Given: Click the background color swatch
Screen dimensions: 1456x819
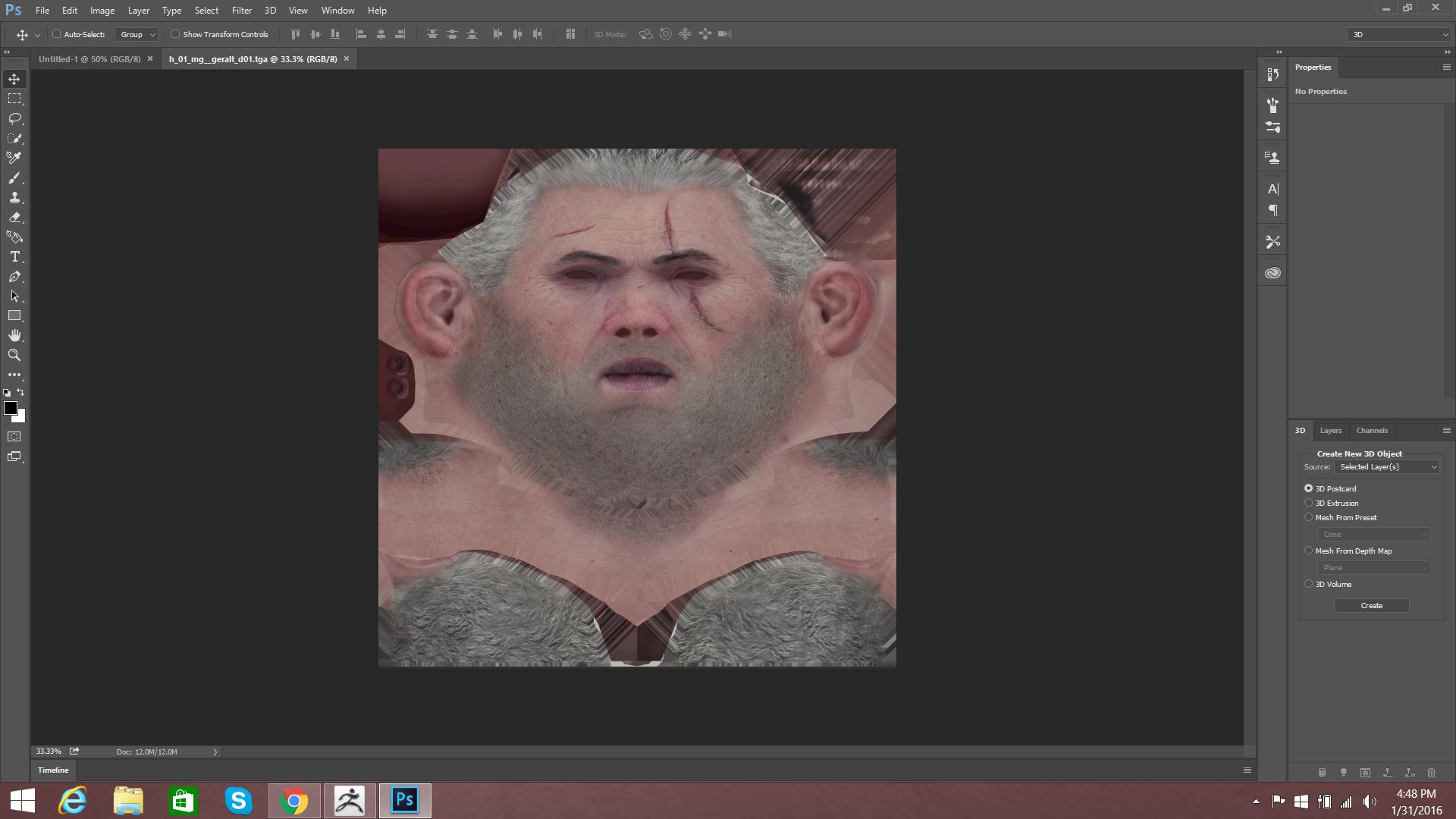Looking at the screenshot, I should 21,417.
